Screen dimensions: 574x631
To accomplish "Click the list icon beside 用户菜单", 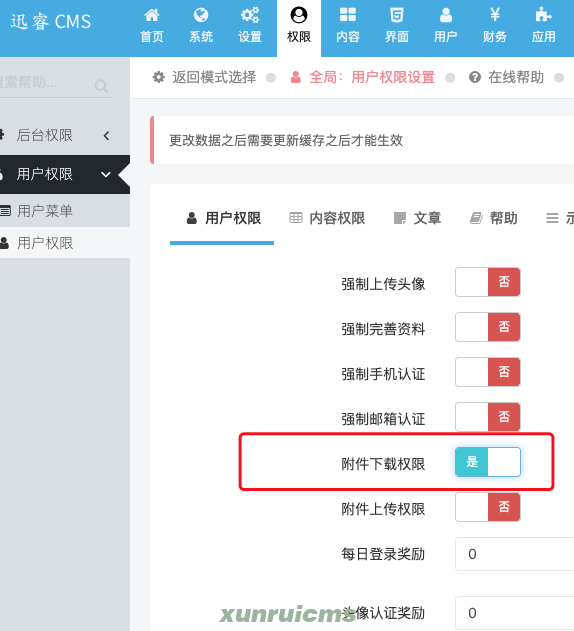I will click(5, 210).
